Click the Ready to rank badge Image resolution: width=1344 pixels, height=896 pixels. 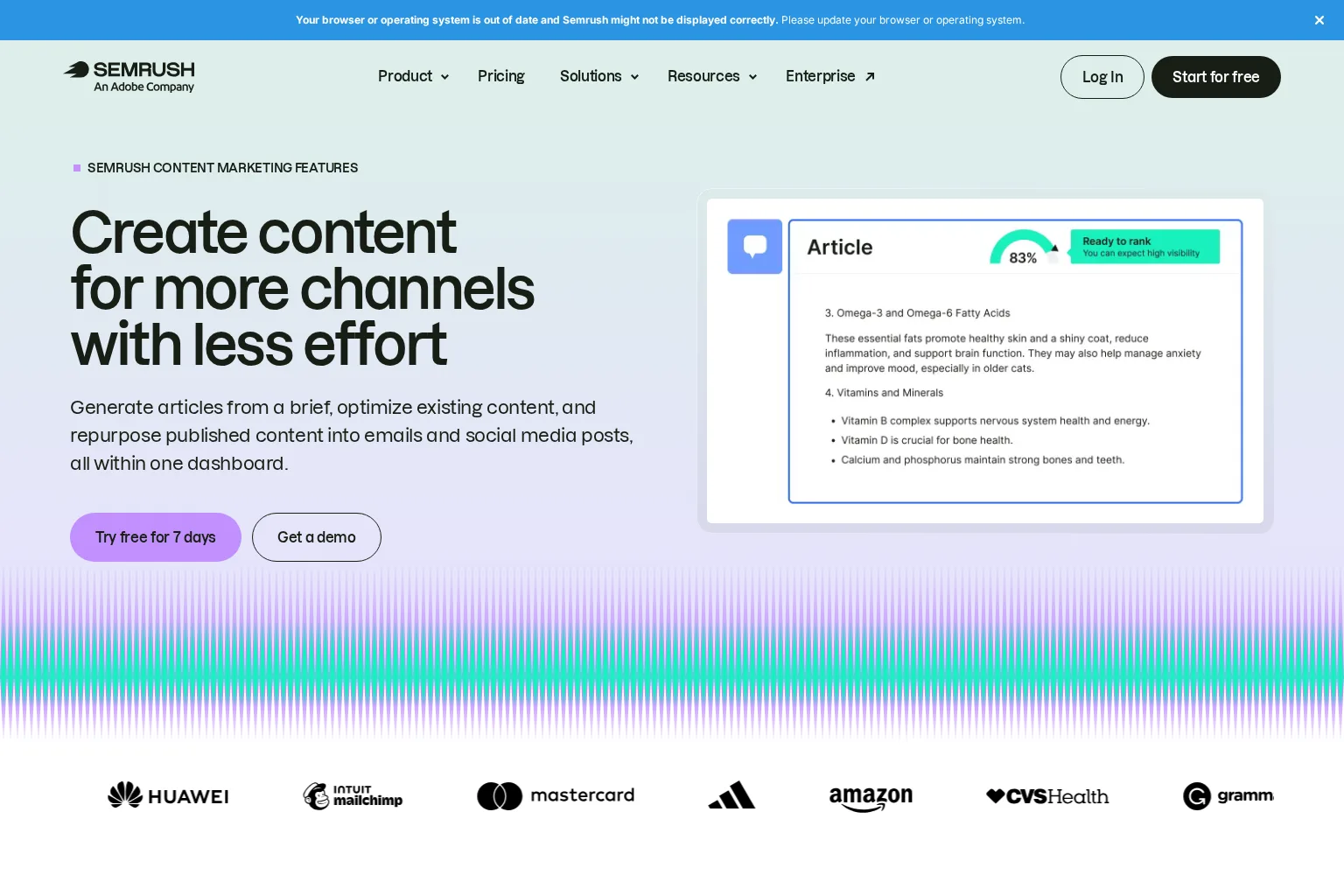coord(1145,247)
